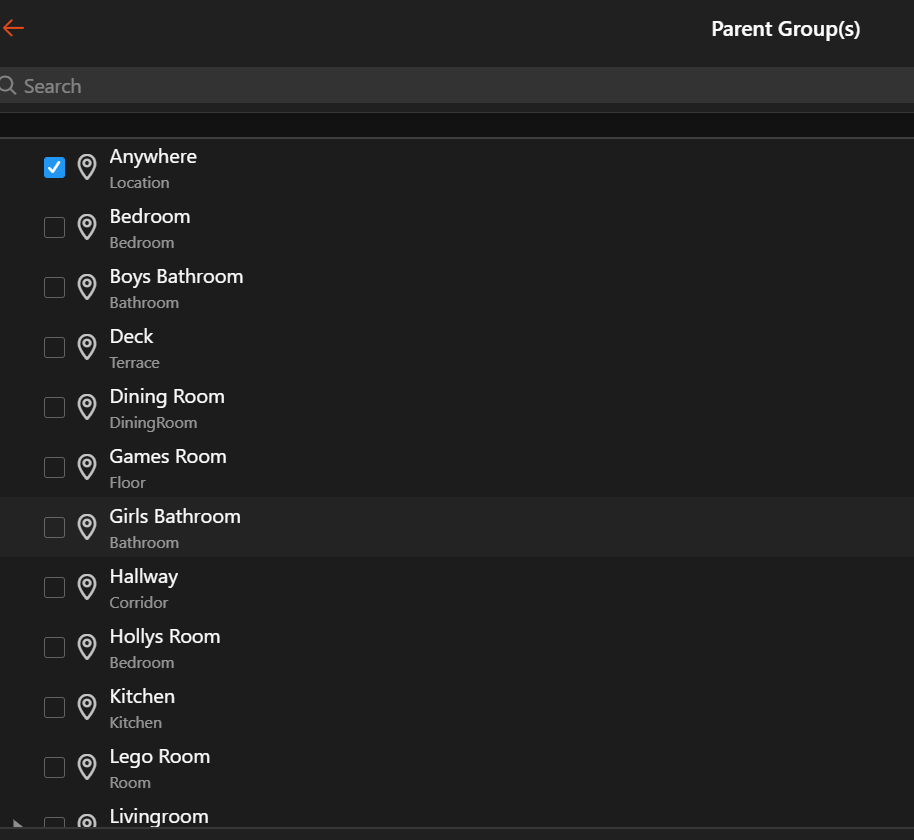
Task: Tick the Boys Bathroom checkbox
Action: (55, 287)
